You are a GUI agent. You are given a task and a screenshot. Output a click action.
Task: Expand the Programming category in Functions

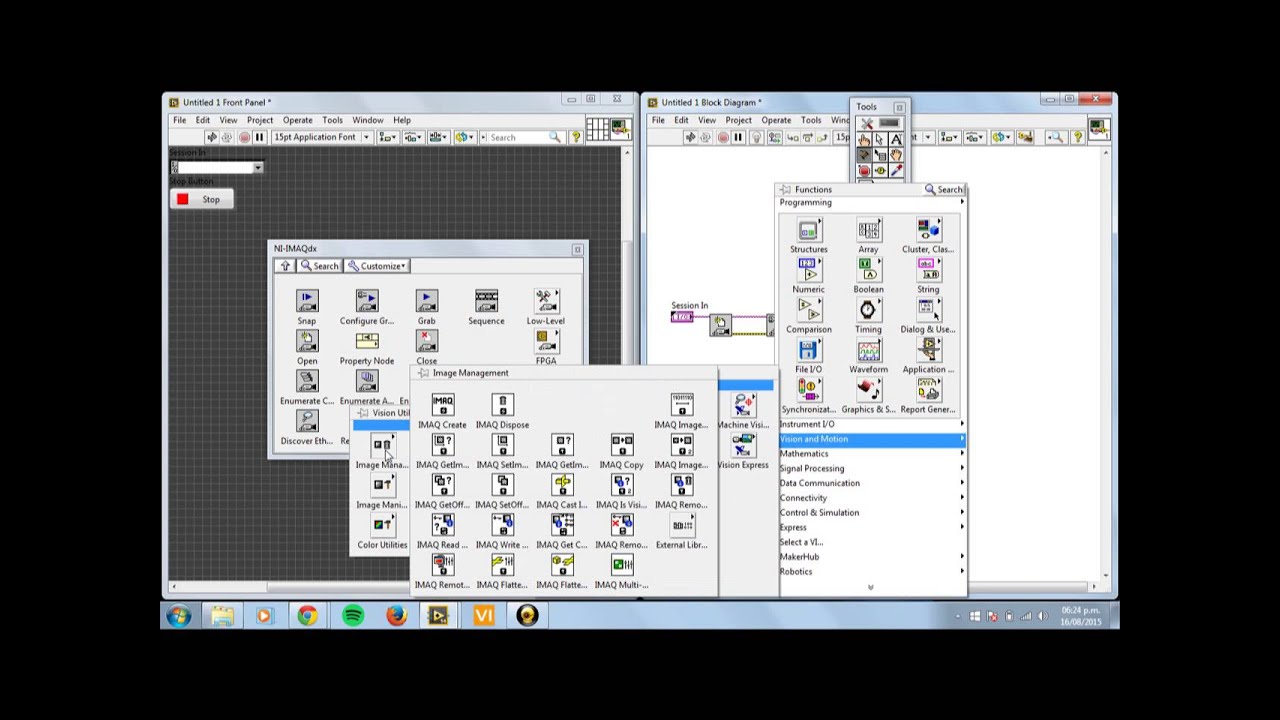871,202
